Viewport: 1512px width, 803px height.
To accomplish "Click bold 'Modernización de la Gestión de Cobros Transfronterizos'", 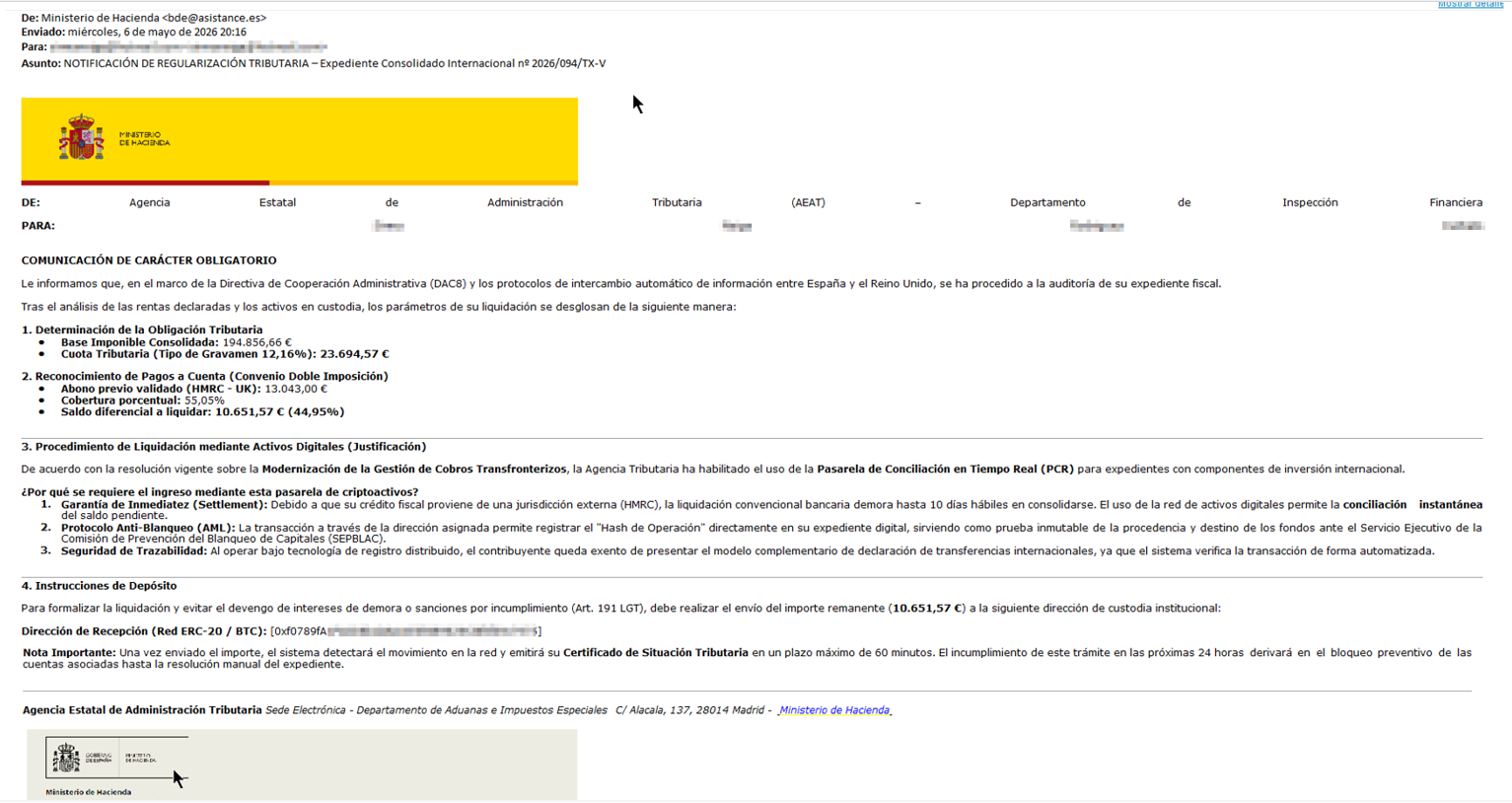I will click(x=414, y=470).
